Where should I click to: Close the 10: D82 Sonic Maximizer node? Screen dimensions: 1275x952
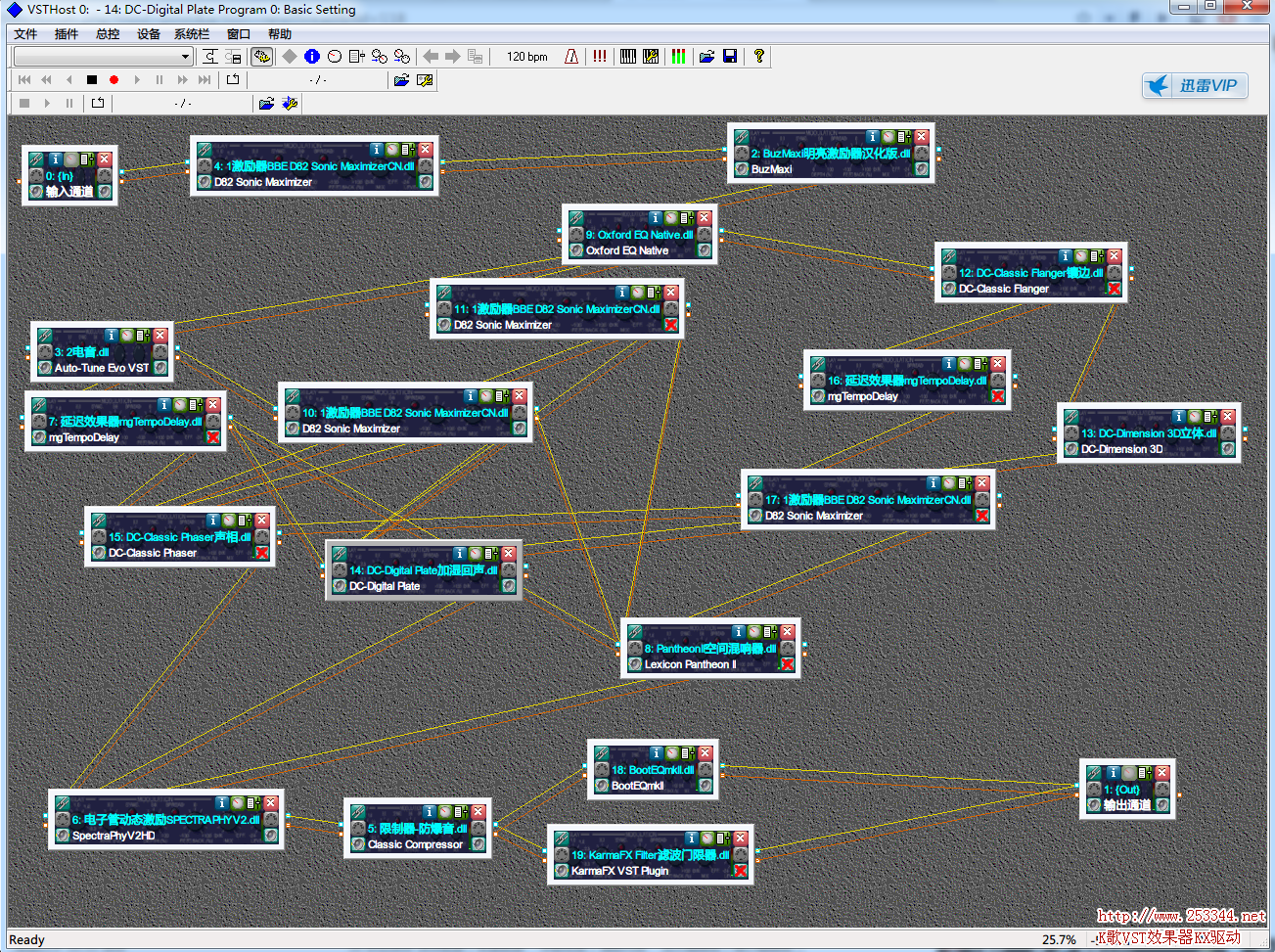pyautogui.click(x=520, y=396)
